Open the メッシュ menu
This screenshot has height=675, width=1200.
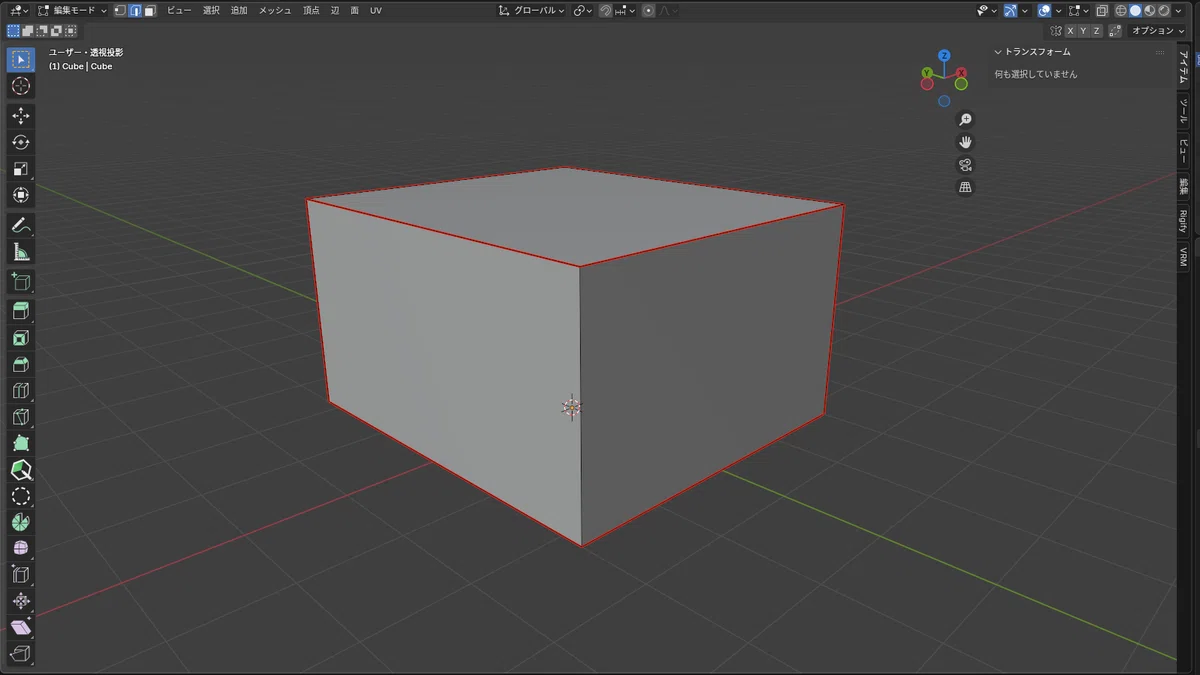pyautogui.click(x=275, y=10)
